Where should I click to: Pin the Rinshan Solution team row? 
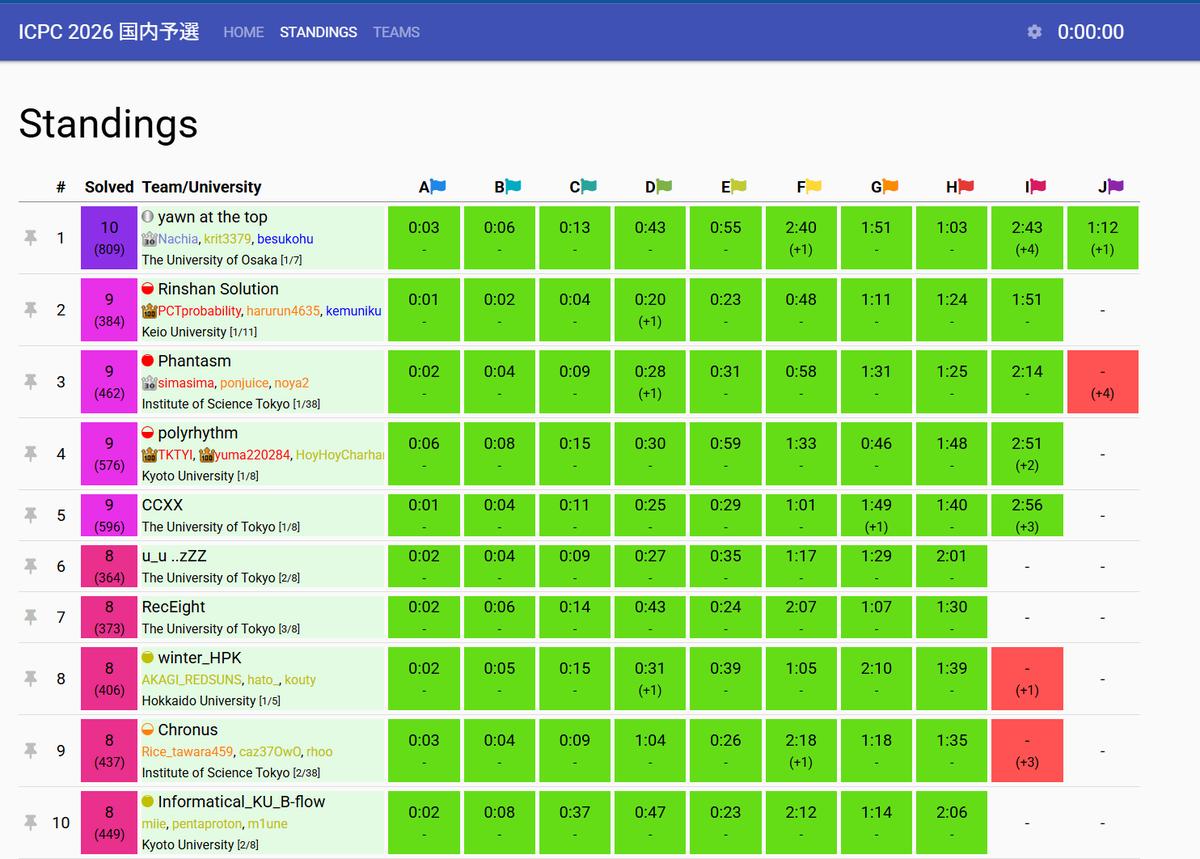click(31, 310)
